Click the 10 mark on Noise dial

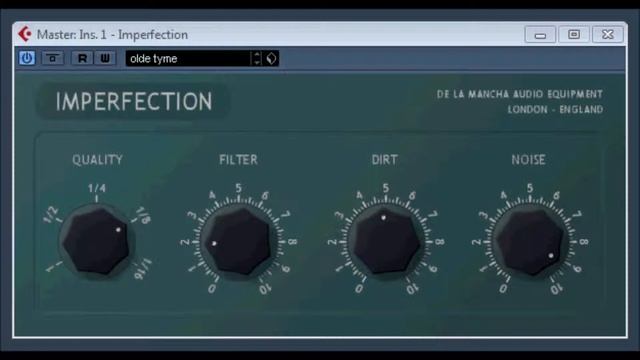coord(556,289)
